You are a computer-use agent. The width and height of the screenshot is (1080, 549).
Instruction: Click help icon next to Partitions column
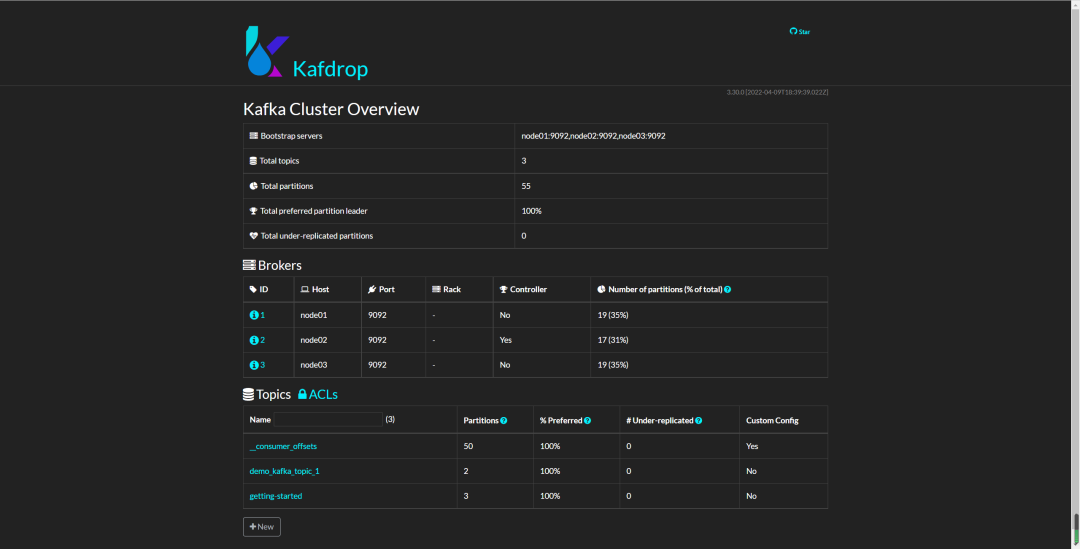[503, 420]
